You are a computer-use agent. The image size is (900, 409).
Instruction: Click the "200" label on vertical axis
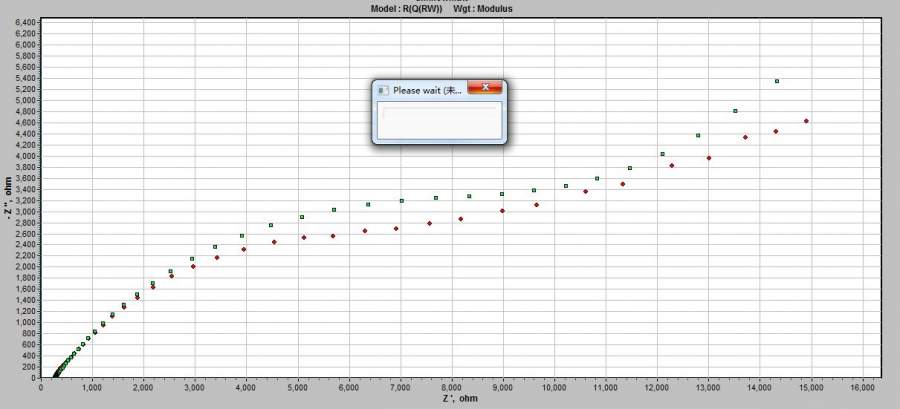tap(30, 367)
